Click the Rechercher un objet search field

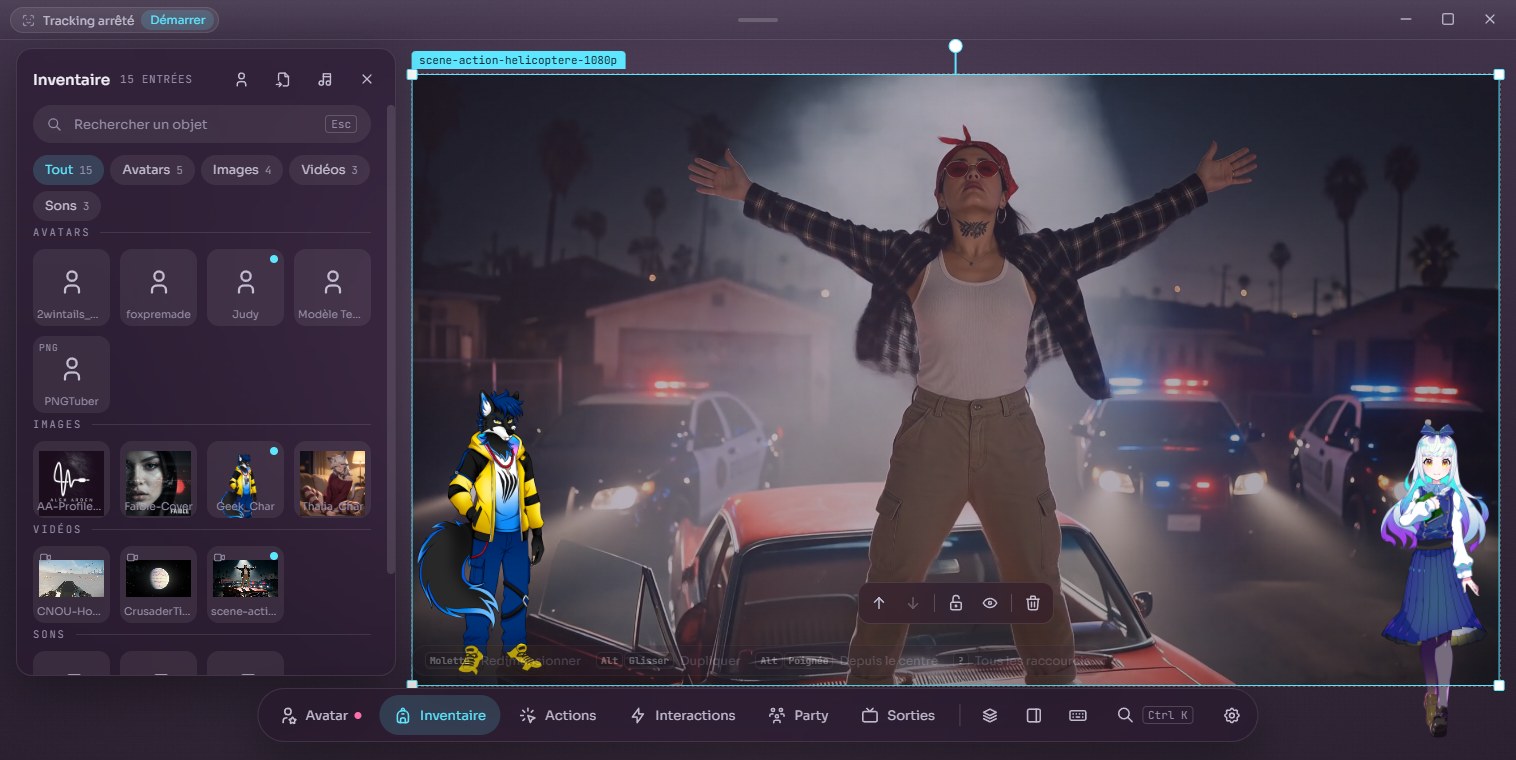point(202,124)
